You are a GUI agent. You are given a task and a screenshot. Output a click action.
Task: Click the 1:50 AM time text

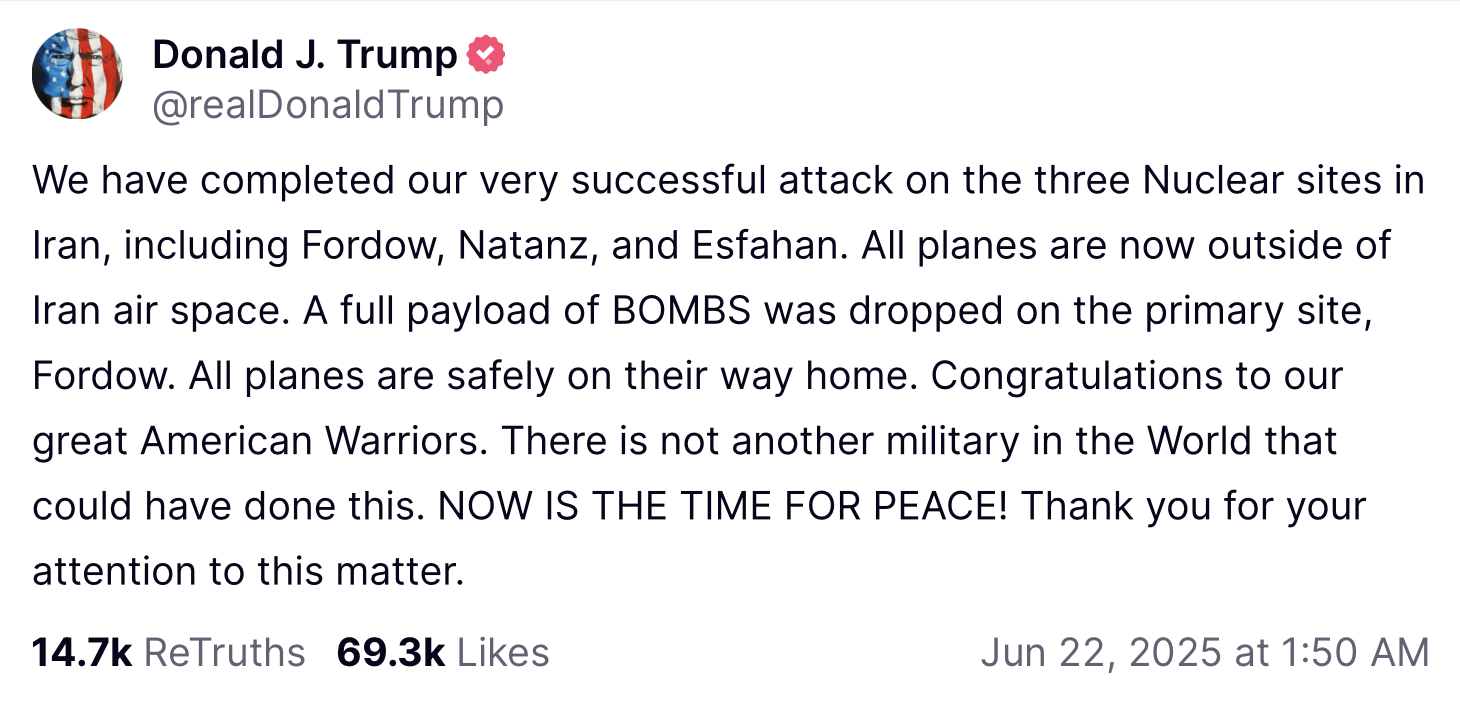coord(1354,653)
